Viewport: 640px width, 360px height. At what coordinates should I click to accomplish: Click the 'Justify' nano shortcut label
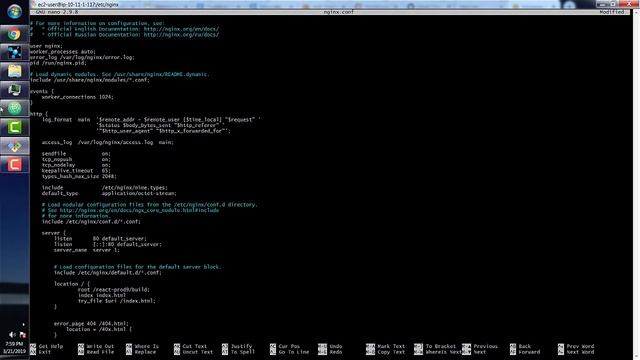pyautogui.click(x=241, y=346)
